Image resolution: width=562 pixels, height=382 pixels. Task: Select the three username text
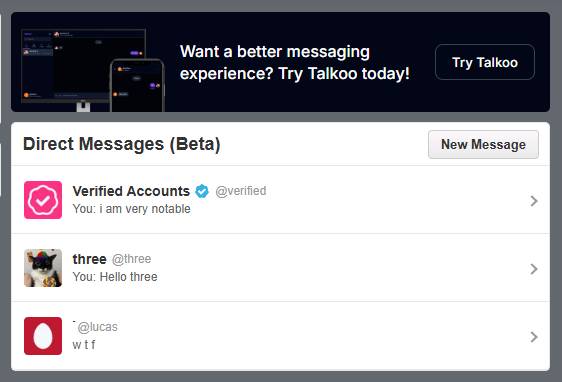click(x=90, y=259)
